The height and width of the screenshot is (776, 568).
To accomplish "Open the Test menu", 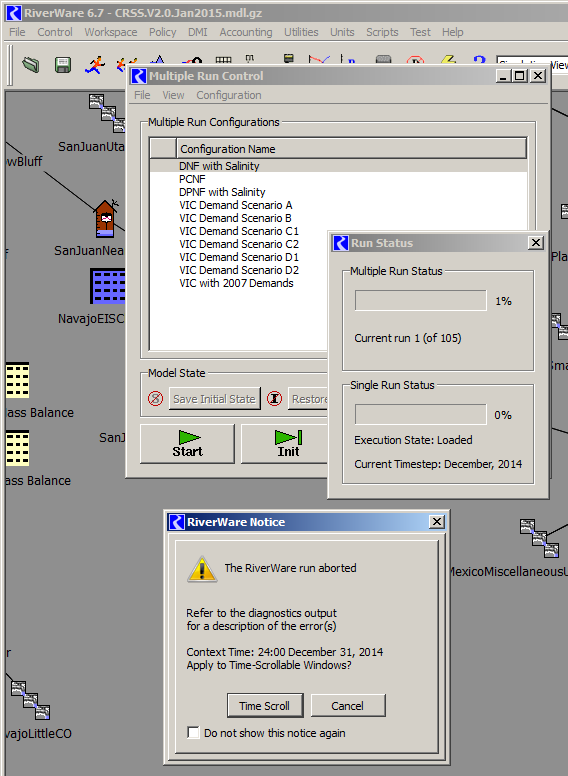I will point(421,32).
